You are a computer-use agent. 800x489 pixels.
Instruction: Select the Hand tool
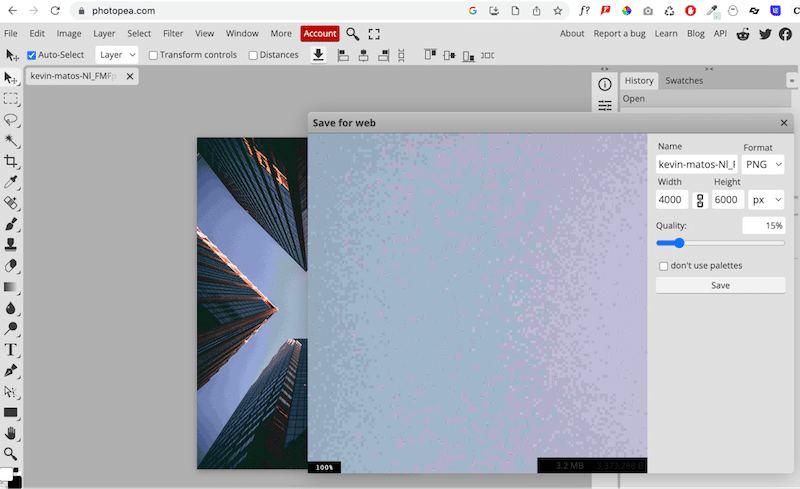click(x=10, y=433)
